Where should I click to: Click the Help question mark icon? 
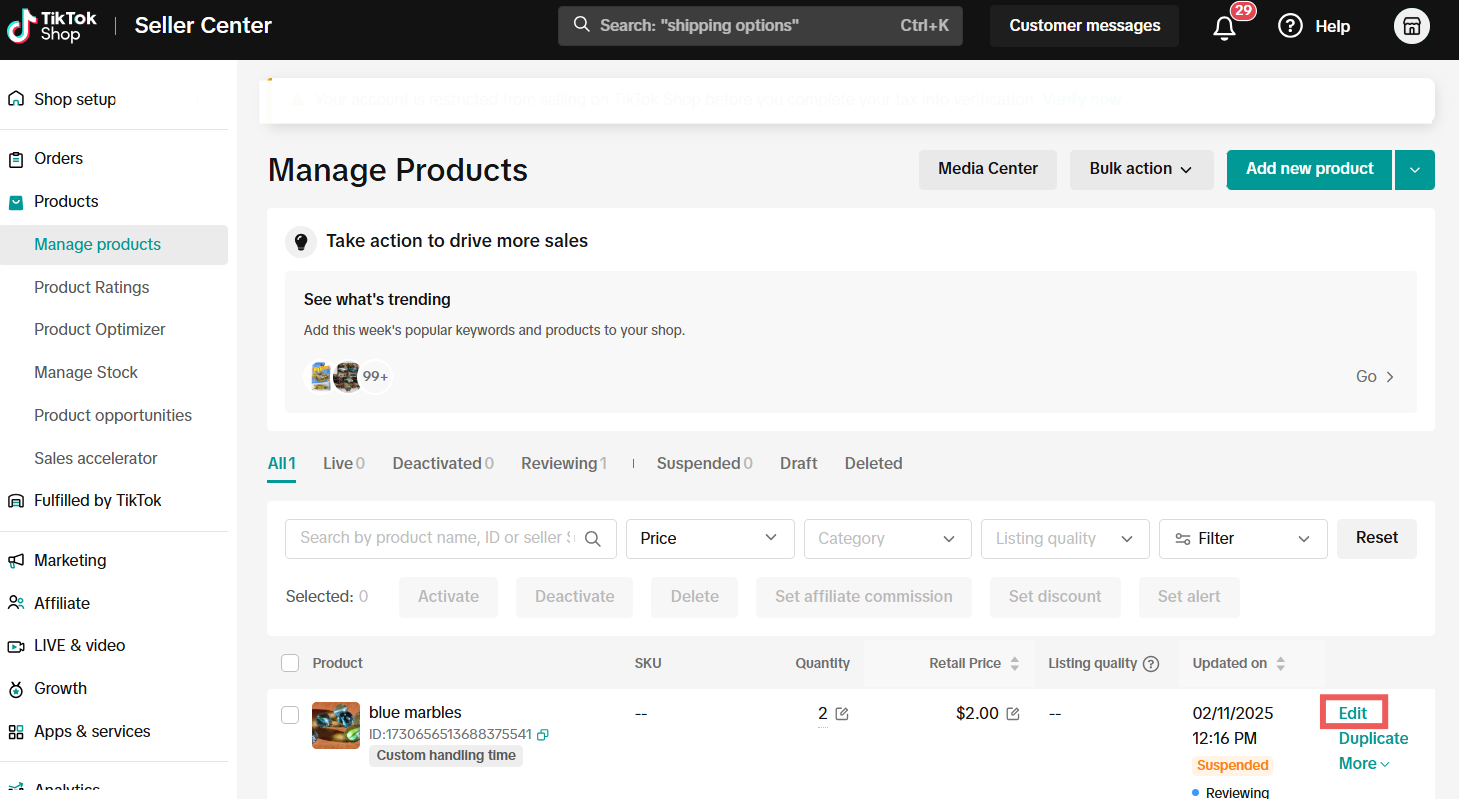pos(1290,26)
